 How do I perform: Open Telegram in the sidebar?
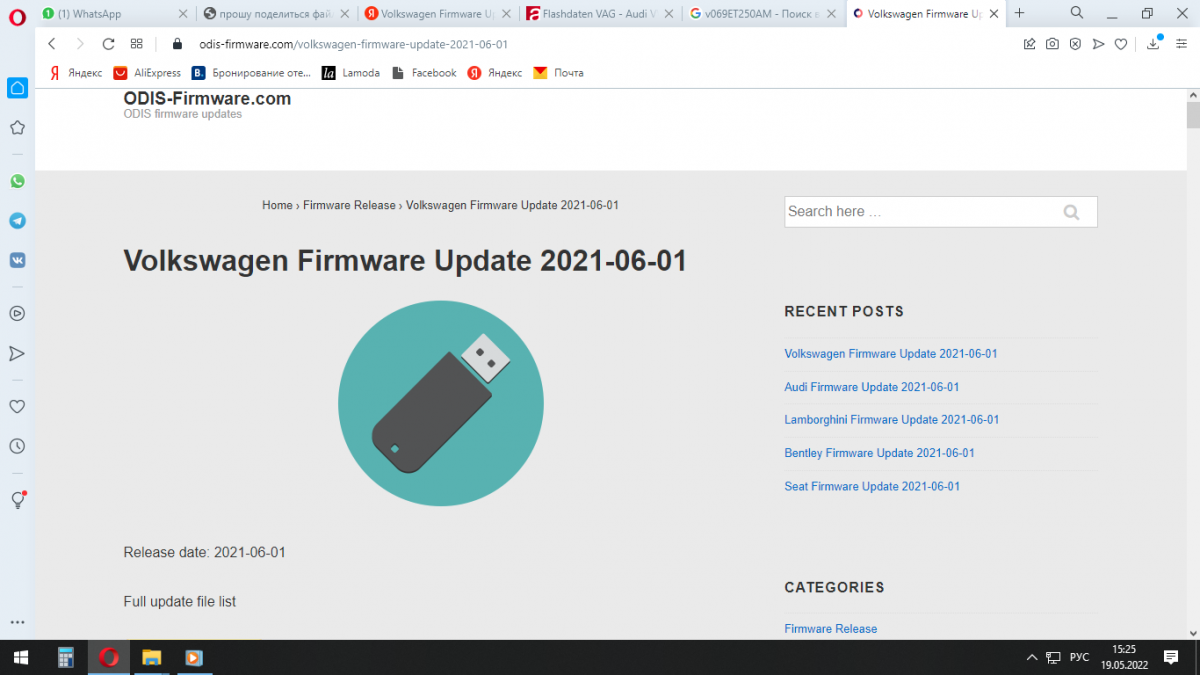click(17, 221)
